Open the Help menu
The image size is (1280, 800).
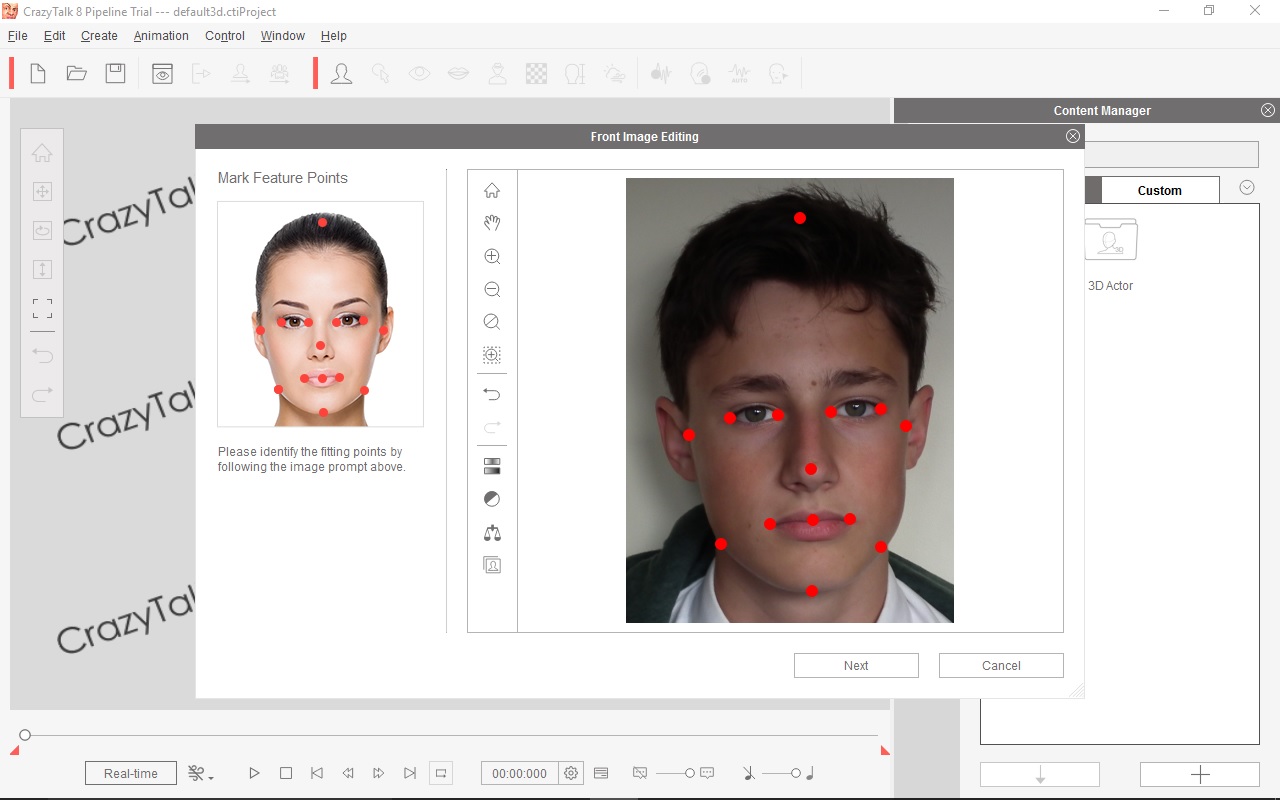click(334, 36)
